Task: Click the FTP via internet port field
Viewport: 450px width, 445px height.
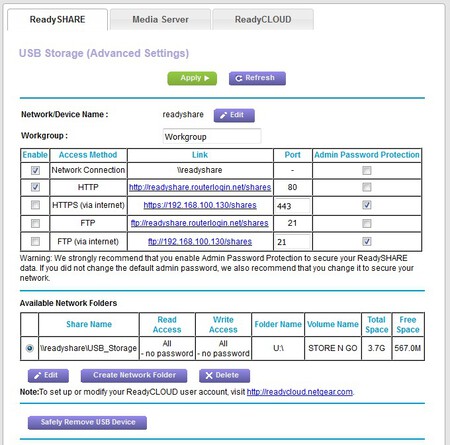Action: pyautogui.click(x=292, y=242)
